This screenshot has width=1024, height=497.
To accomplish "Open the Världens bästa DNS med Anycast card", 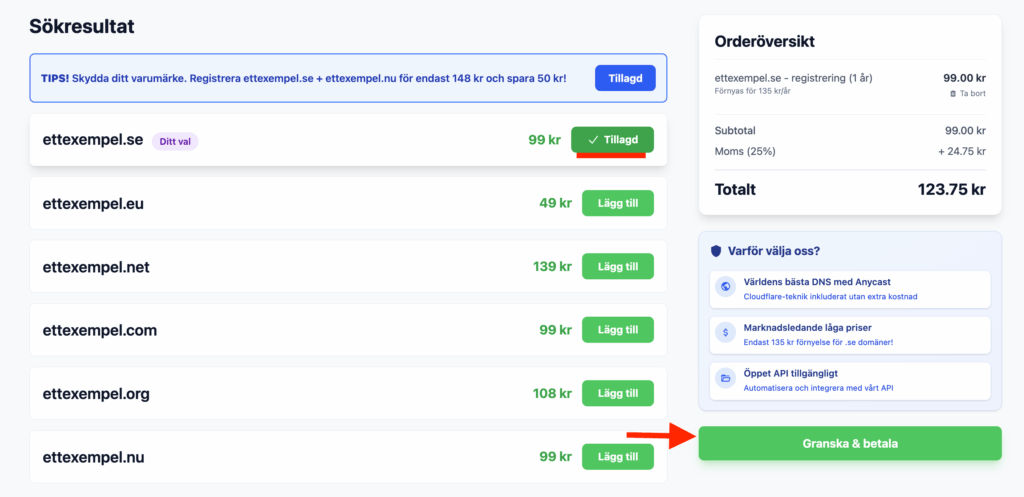I will point(850,288).
